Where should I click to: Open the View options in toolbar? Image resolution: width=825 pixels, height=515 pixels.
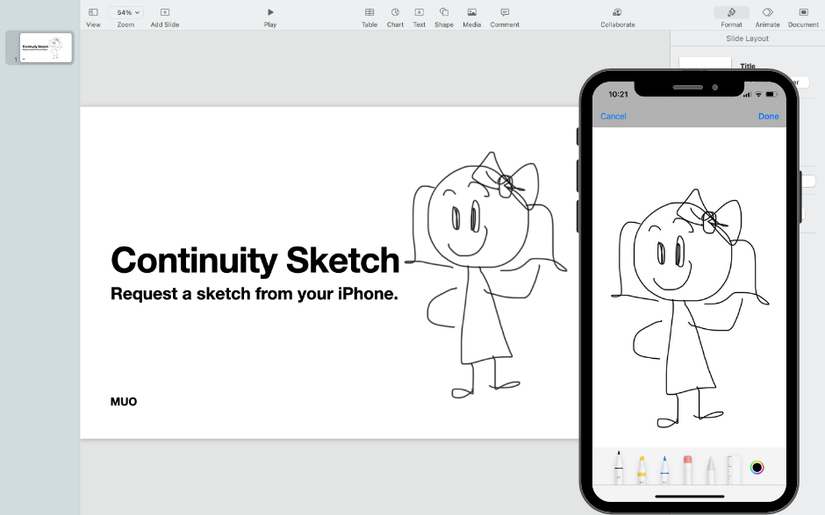click(93, 17)
